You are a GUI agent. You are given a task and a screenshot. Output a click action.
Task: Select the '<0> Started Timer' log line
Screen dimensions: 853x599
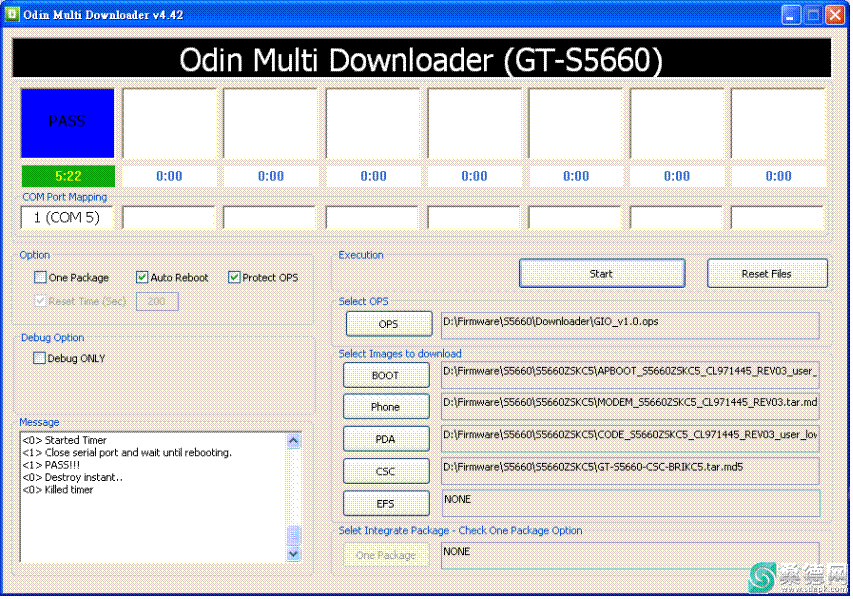[x=65, y=440]
